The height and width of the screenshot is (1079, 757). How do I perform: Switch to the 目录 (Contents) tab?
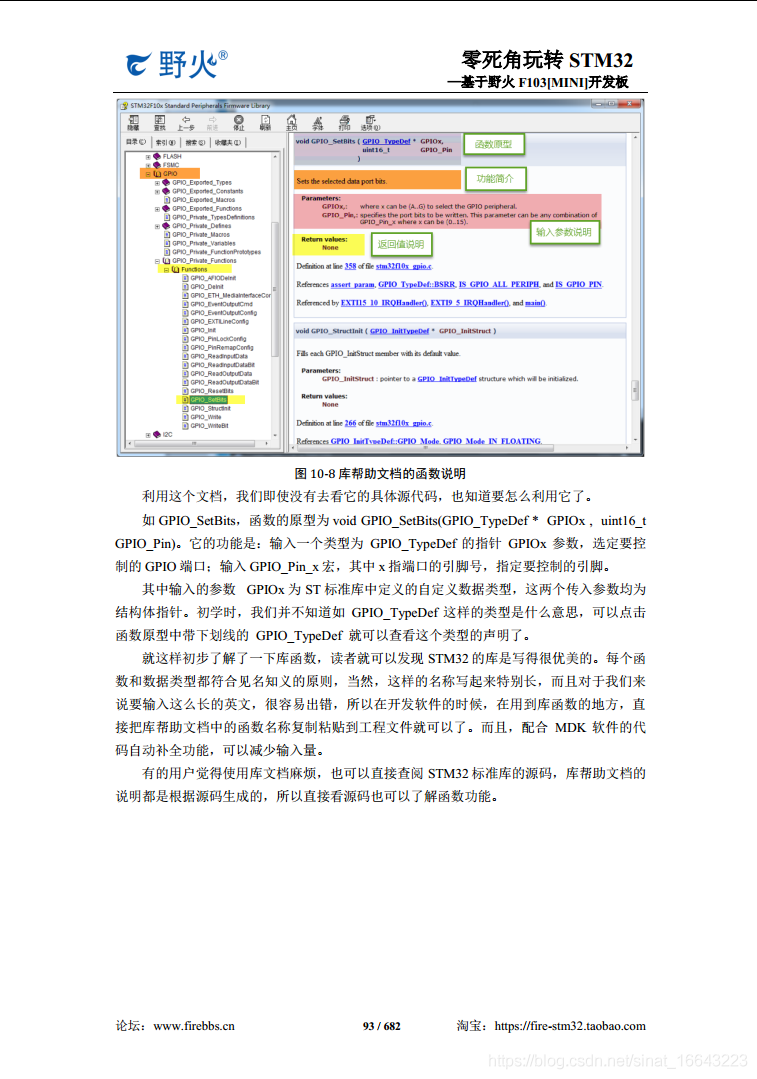136,142
